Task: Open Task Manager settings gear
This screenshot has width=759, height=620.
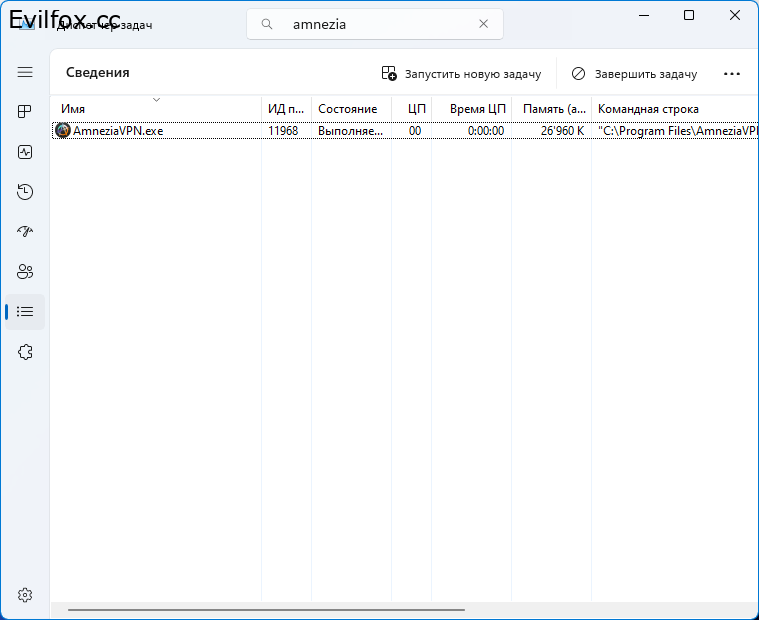Action: [25, 595]
